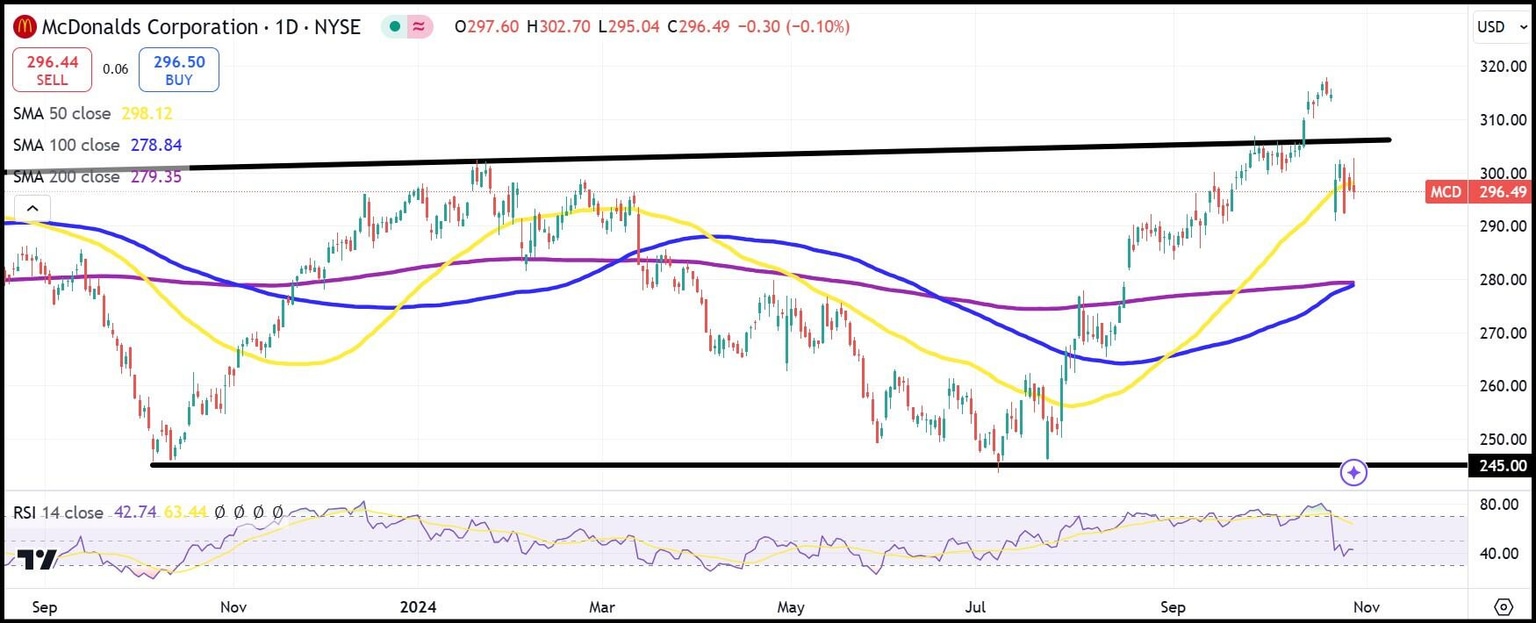The width and height of the screenshot is (1536, 623).
Task: Click the 2024 label on time axis
Action: click(419, 606)
